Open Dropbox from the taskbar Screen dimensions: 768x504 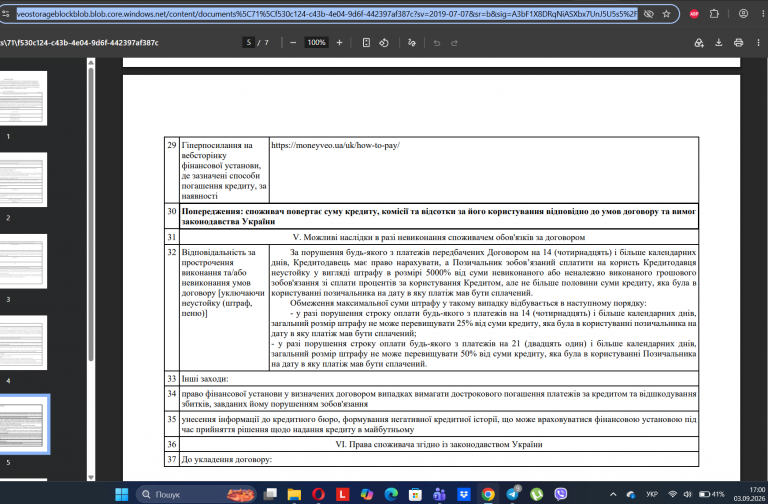click(463, 494)
